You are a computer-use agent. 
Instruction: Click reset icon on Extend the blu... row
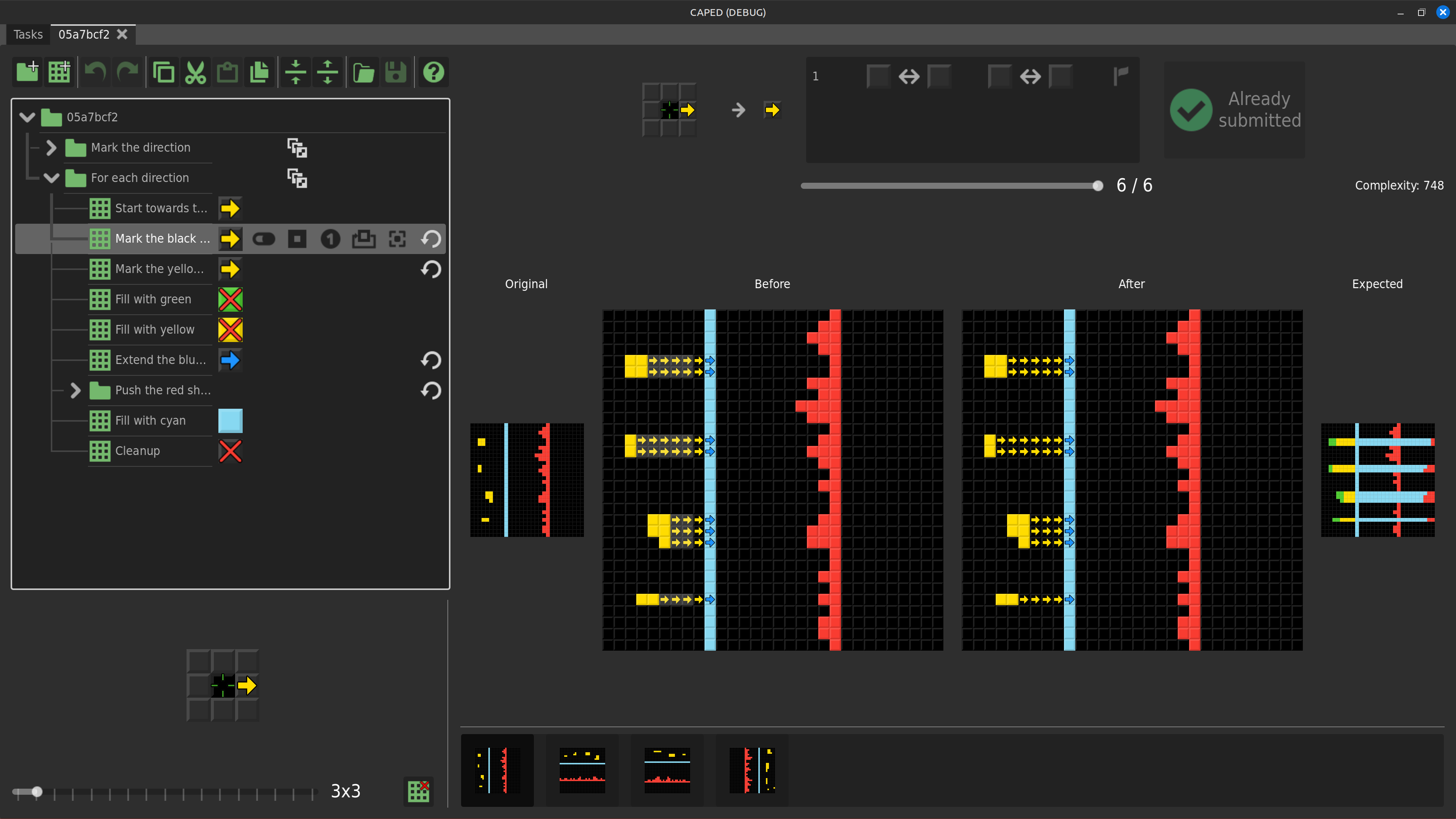(x=431, y=360)
